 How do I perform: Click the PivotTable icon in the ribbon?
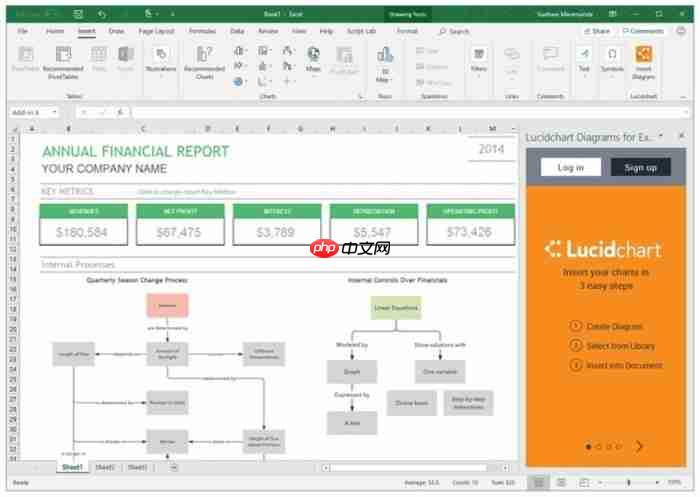tap(25, 58)
